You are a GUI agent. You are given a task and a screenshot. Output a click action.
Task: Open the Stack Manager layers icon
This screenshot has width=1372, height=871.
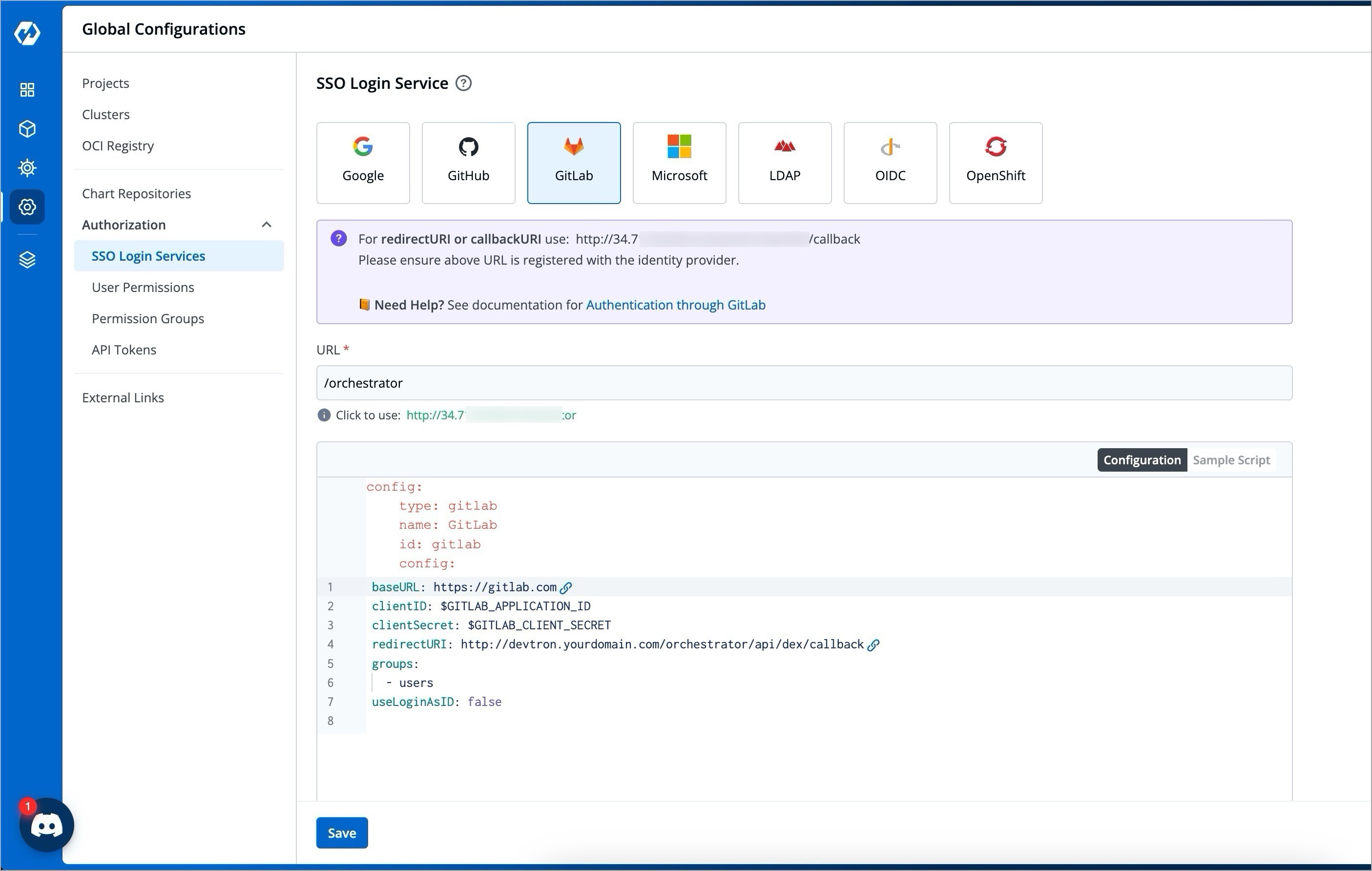(x=27, y=260)
